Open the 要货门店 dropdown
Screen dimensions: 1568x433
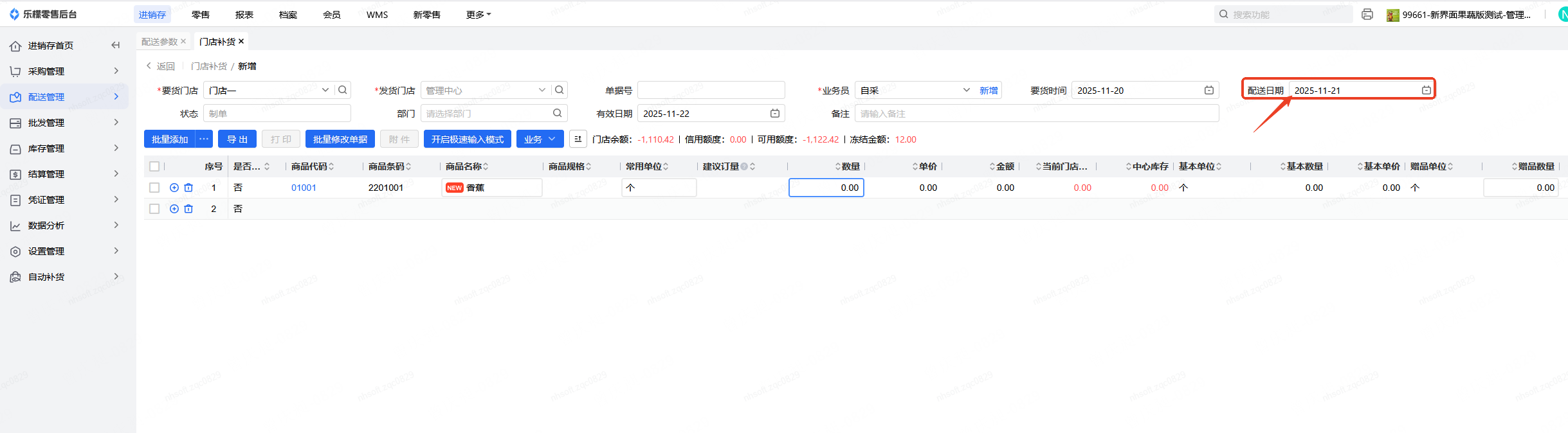(325, 90)
